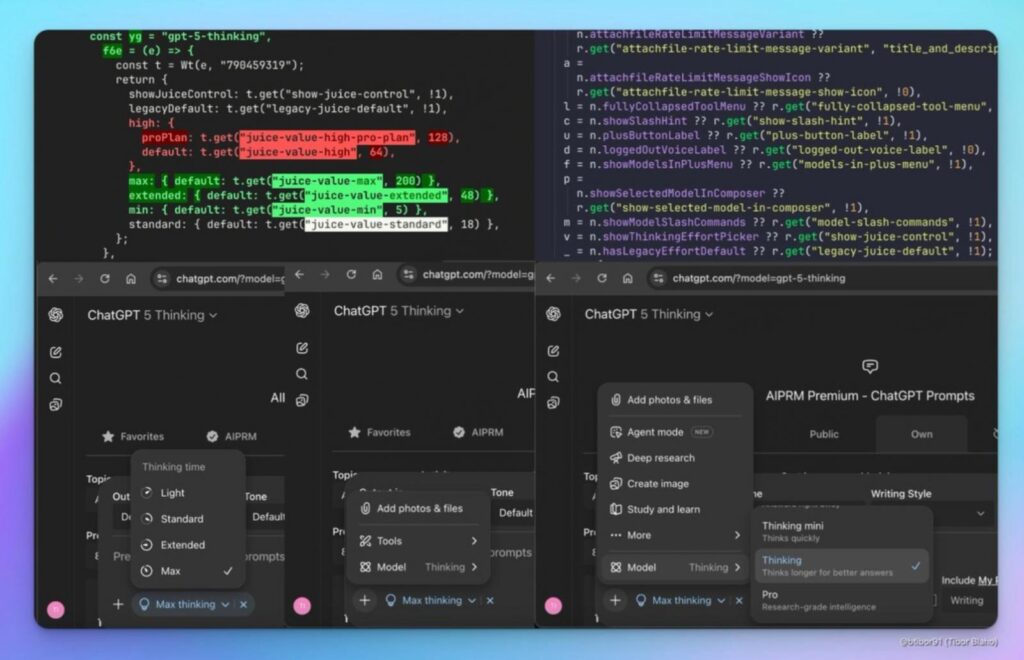The height and width of the screenshot is (660, 1024).
Task: Switch to the Public tab
Action: [824, 434]
